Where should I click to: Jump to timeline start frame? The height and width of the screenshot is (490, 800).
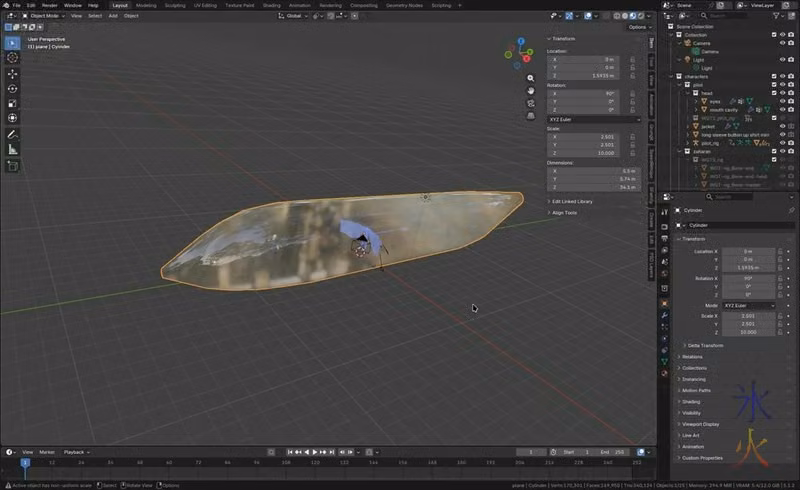click(290, 452)
